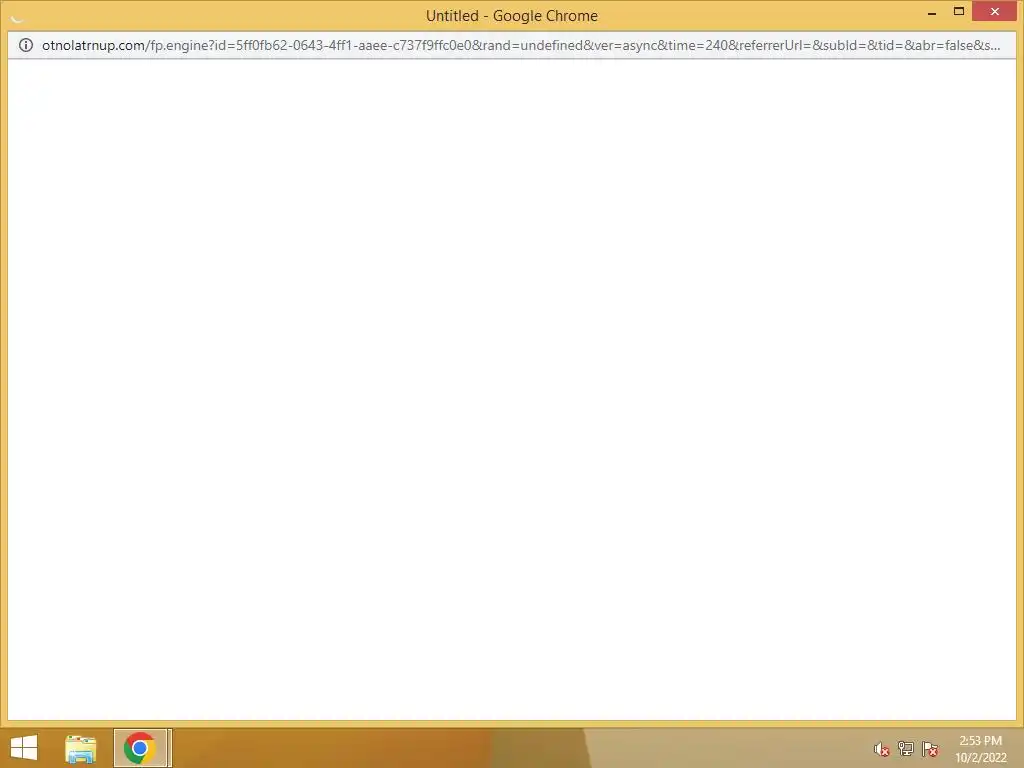The width and height of the screenshot is (1024, 768).
Task: Open the Action Center flag icon
Action: [930, 749]
